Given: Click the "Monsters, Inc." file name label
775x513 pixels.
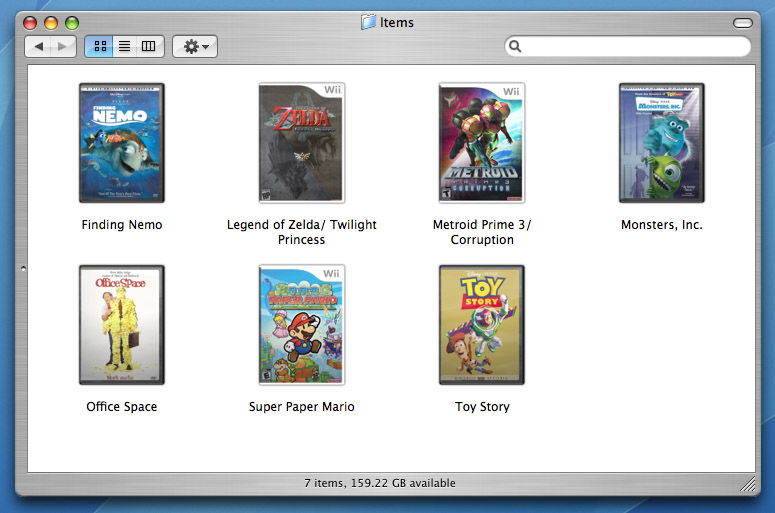Looking at the screenshot, I should pos(662,225).
